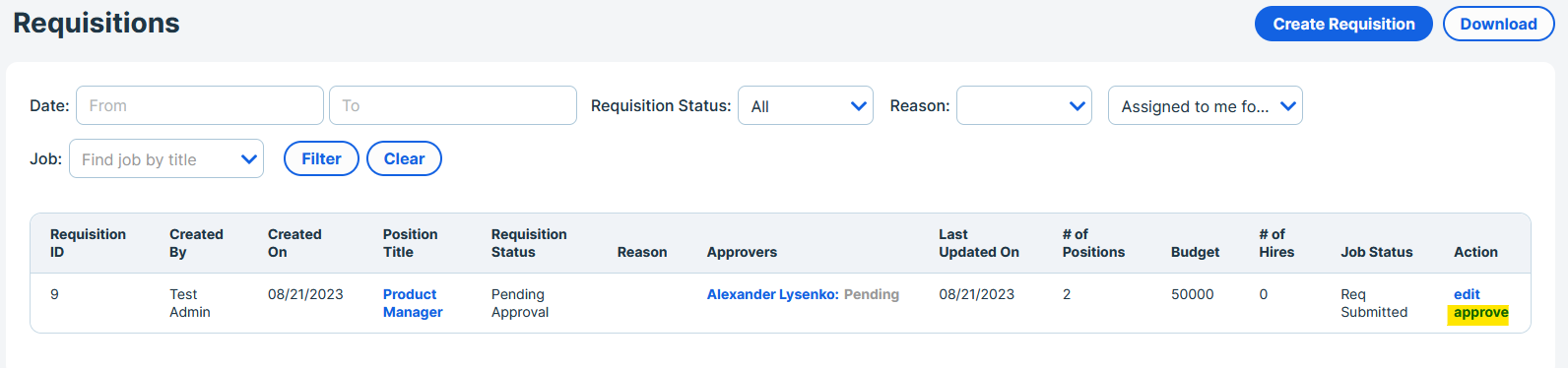Image resolution: width=1568 pixels, height=368 pixels.
Task: Click the Last Updated On column header
Action: (979, 243)
